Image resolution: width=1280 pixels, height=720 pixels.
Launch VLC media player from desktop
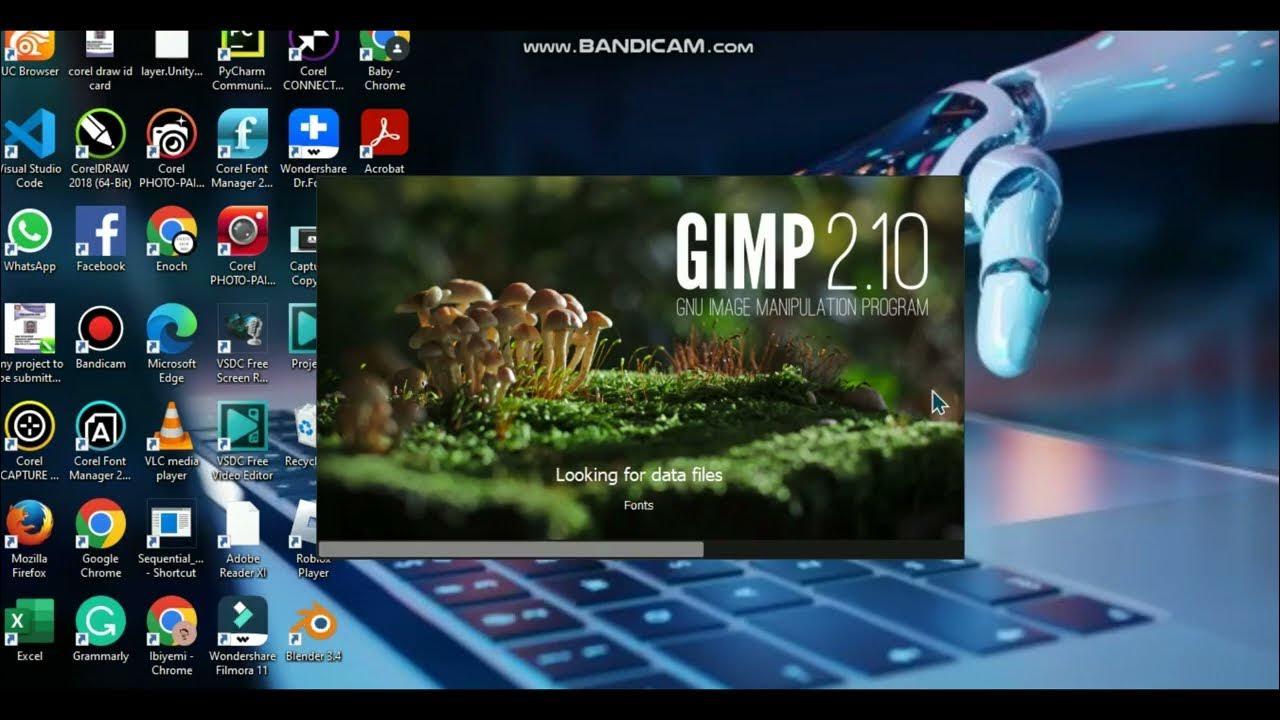(x=171, y=441)
